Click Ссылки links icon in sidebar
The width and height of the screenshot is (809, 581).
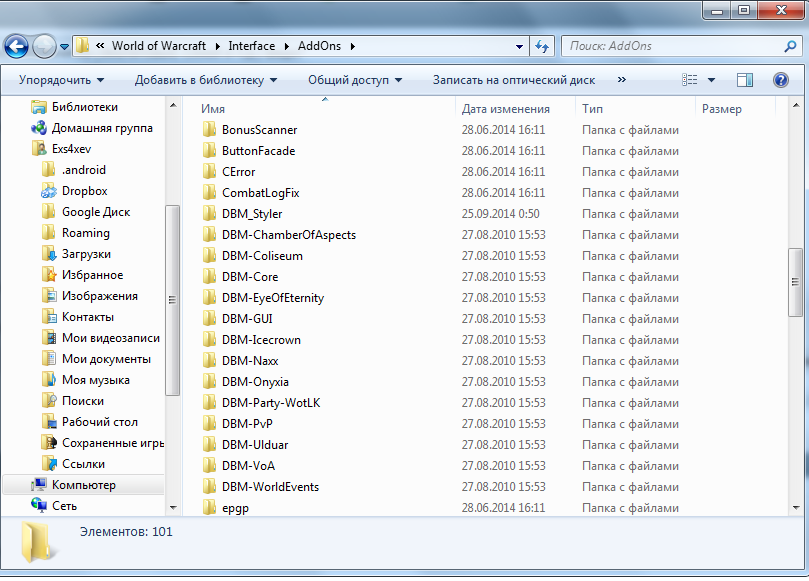(48, 464)
